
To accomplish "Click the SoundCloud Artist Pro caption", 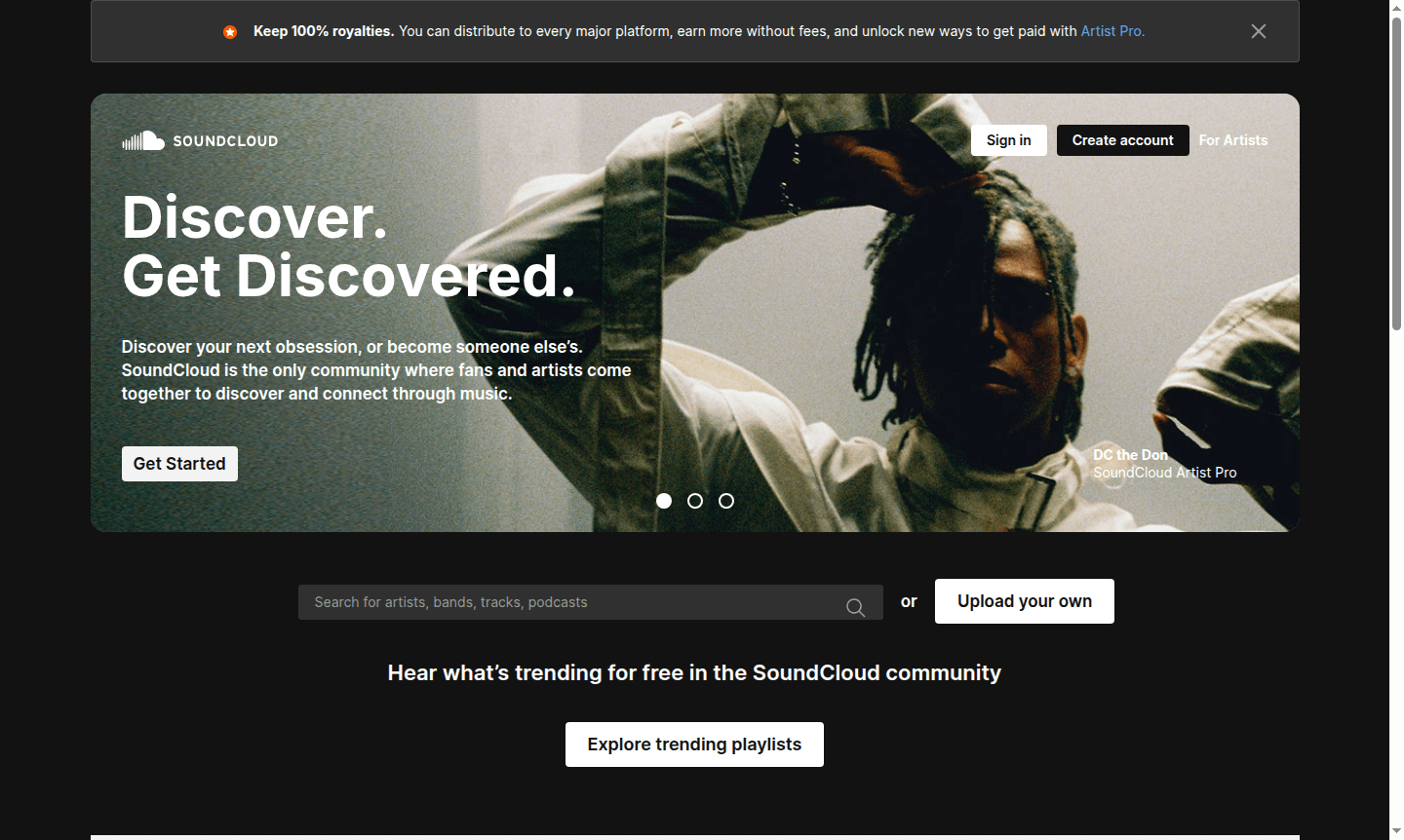I will [x=1165, y=473].
